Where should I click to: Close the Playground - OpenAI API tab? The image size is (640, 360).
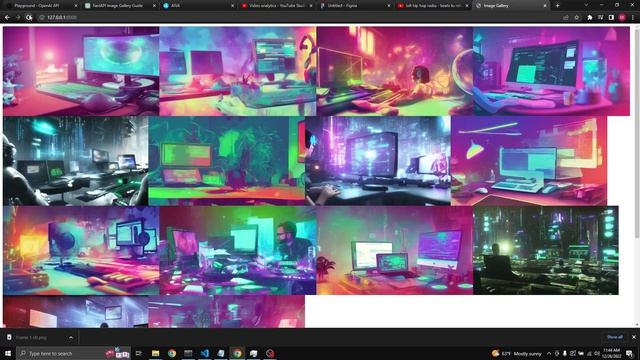click(76, 6)
